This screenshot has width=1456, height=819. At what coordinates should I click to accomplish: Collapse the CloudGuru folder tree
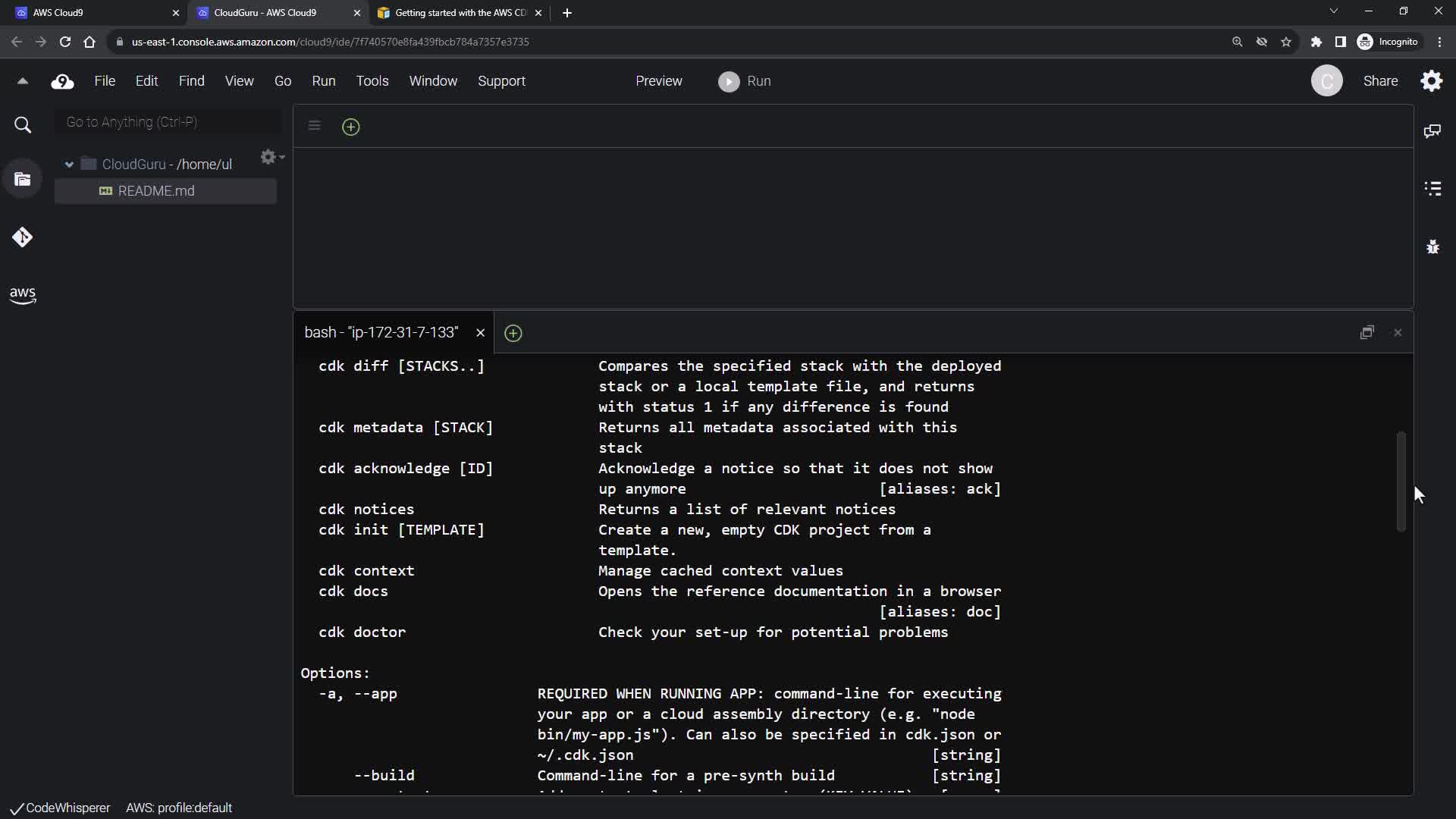(69, 165)
